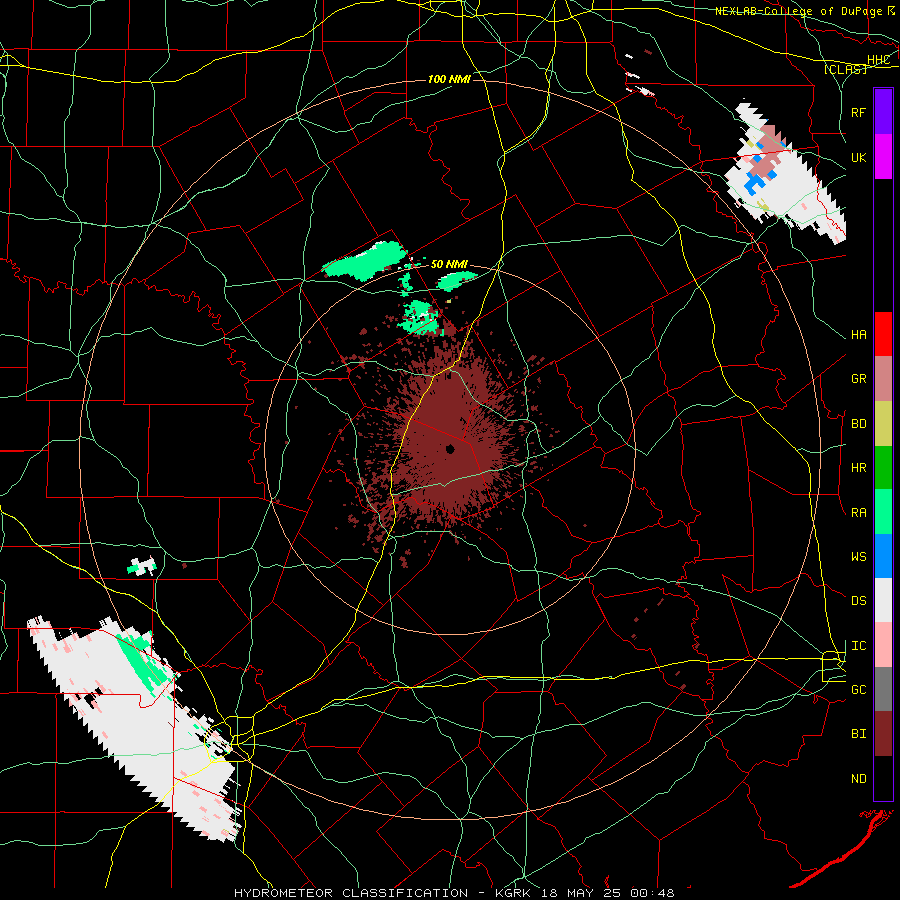Click the RF legend label
Screen dimensions: 900x900
tap(858, 112)
